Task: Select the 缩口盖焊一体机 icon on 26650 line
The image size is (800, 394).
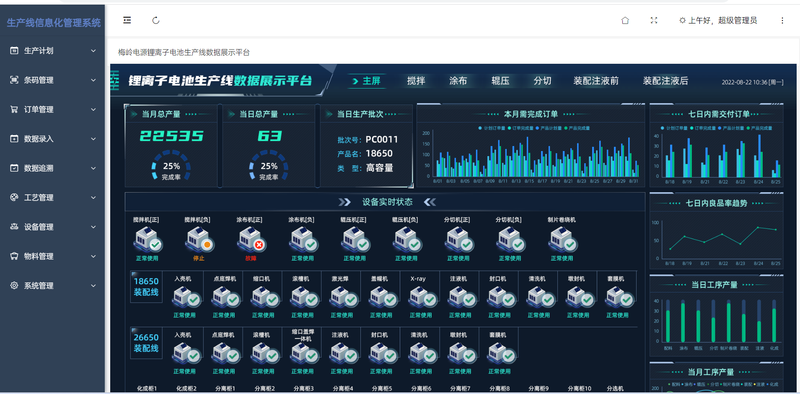Action: [304, 353]
